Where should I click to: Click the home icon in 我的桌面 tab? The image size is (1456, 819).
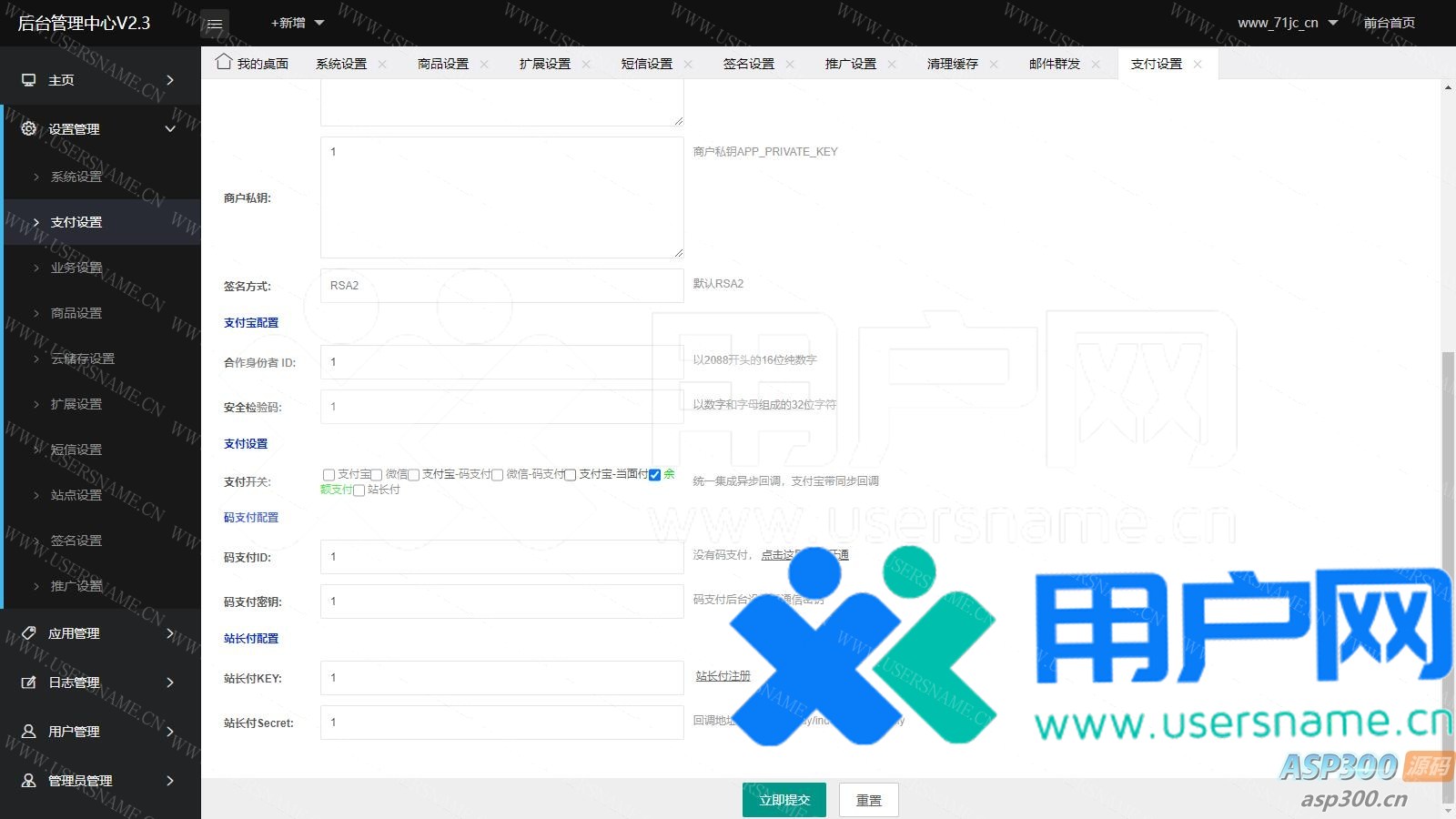click(x=224, y=62)
